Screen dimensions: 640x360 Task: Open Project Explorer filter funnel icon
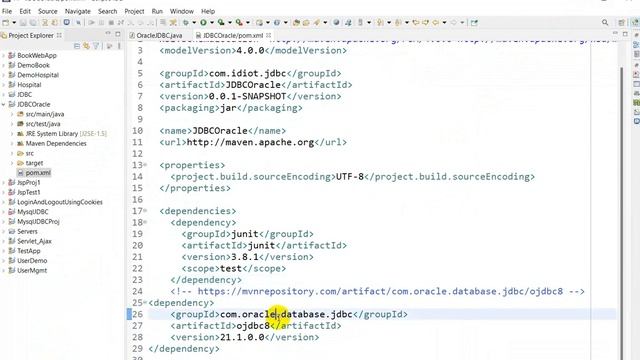[96, 46]
